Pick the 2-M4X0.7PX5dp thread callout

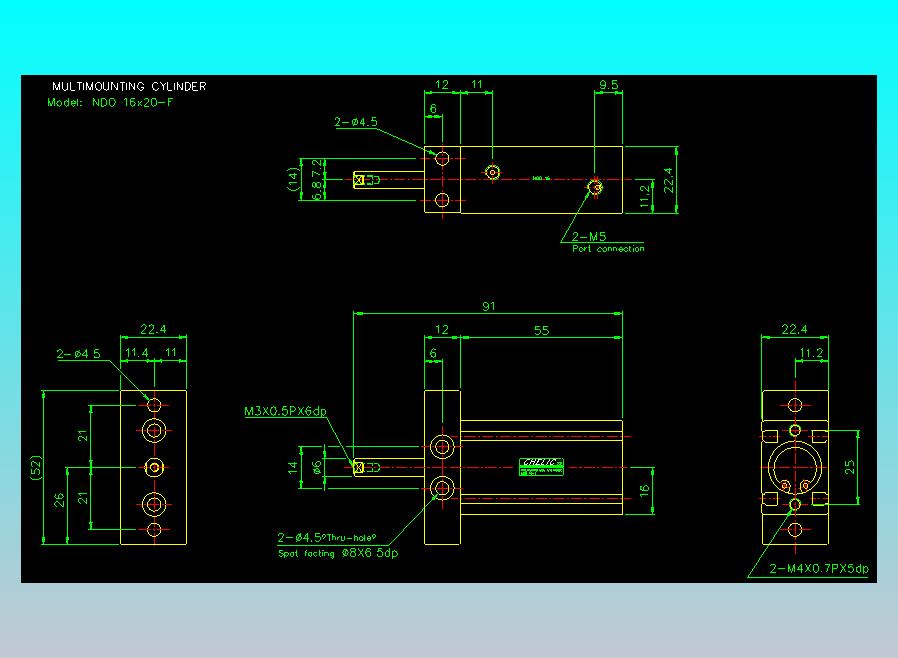(x=819, y=569)
